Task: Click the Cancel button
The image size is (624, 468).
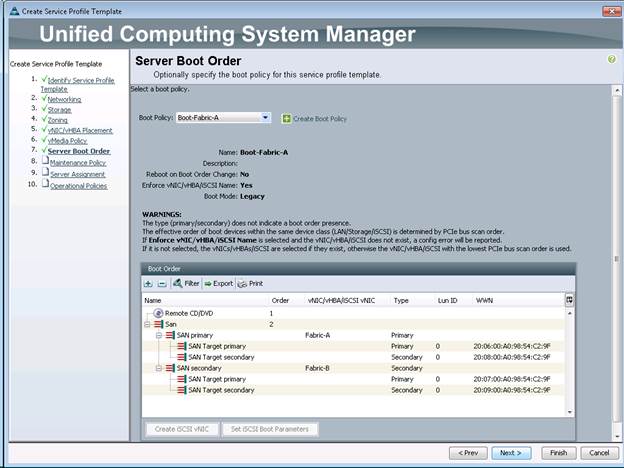Action: [x=599, y=453]
